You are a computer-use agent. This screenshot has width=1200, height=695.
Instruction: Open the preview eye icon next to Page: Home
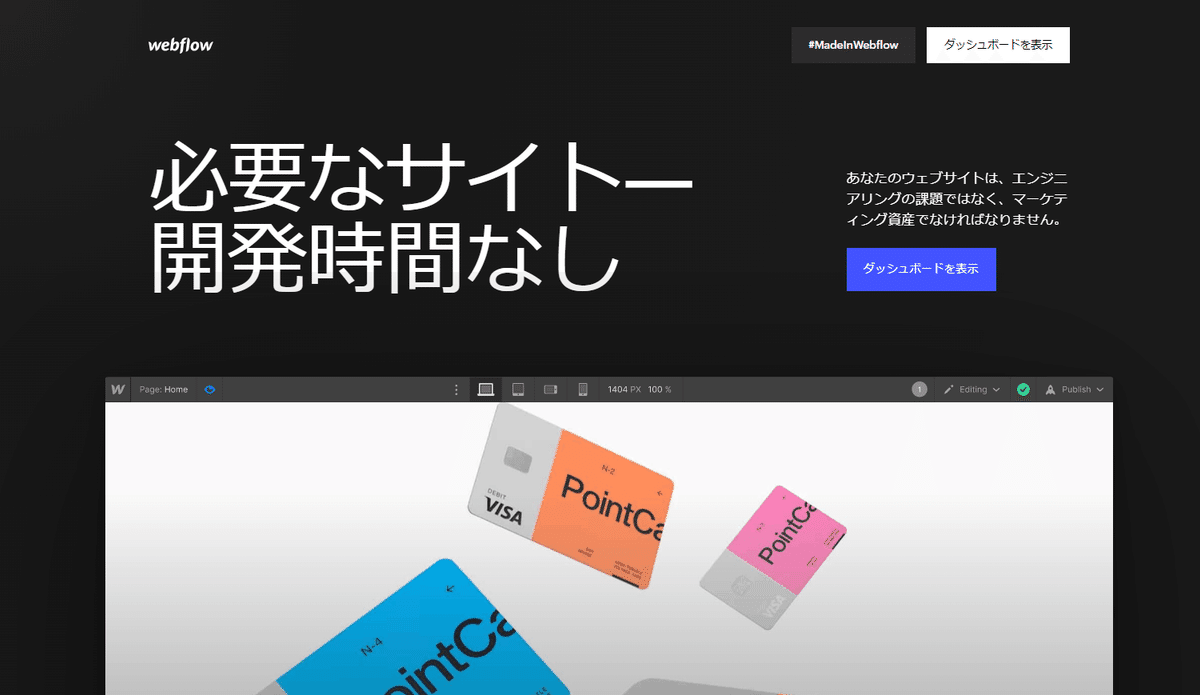coord(210,389)
